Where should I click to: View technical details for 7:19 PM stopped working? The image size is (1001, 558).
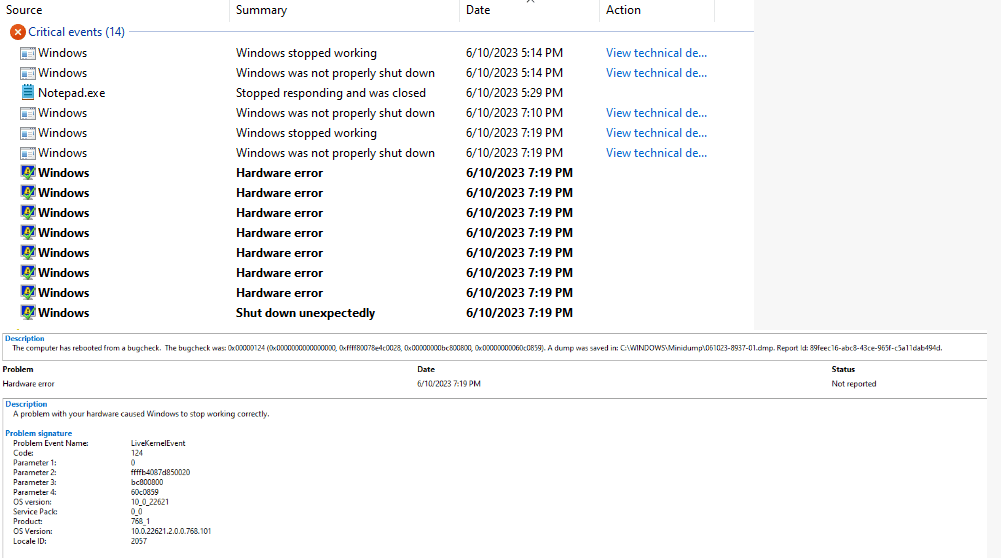coord(656,133)
